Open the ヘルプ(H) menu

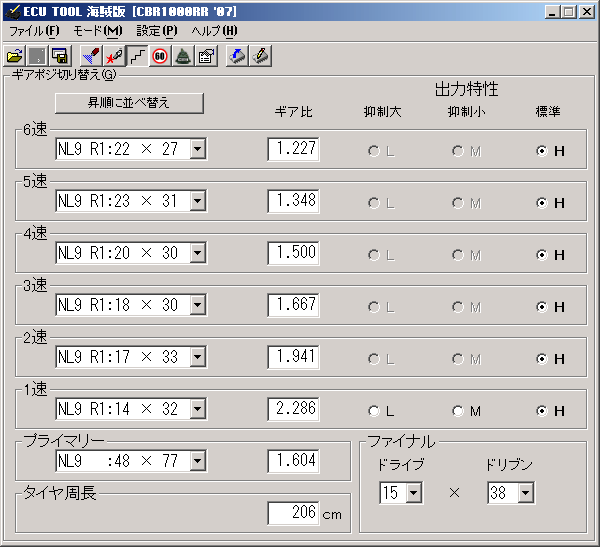click(x=214, y=31)
